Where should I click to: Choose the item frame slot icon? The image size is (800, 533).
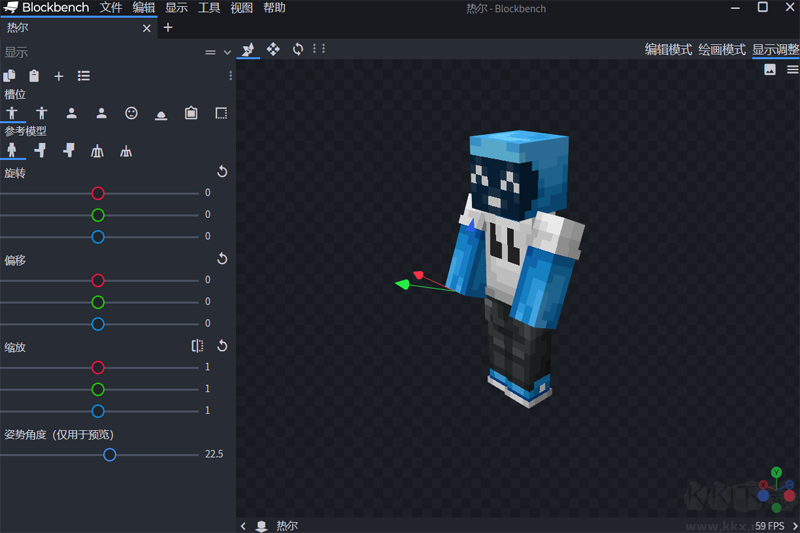[191, 114]
